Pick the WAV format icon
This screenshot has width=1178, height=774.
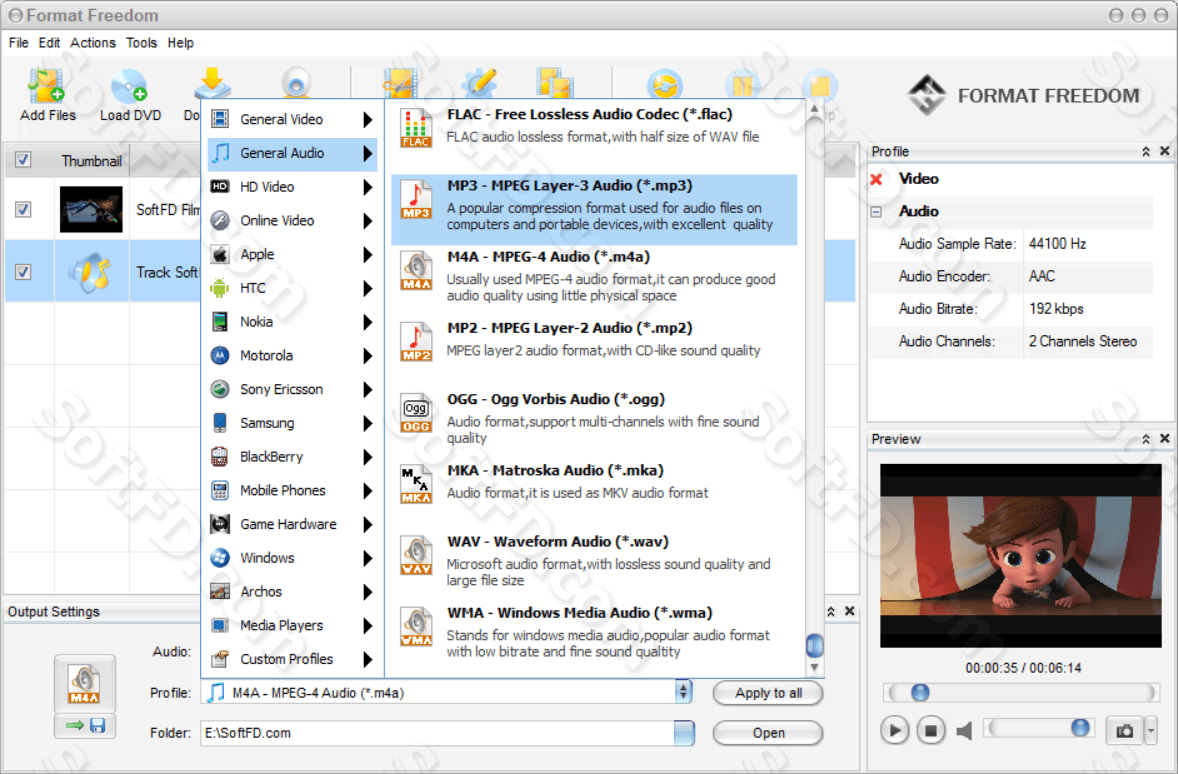416,556
